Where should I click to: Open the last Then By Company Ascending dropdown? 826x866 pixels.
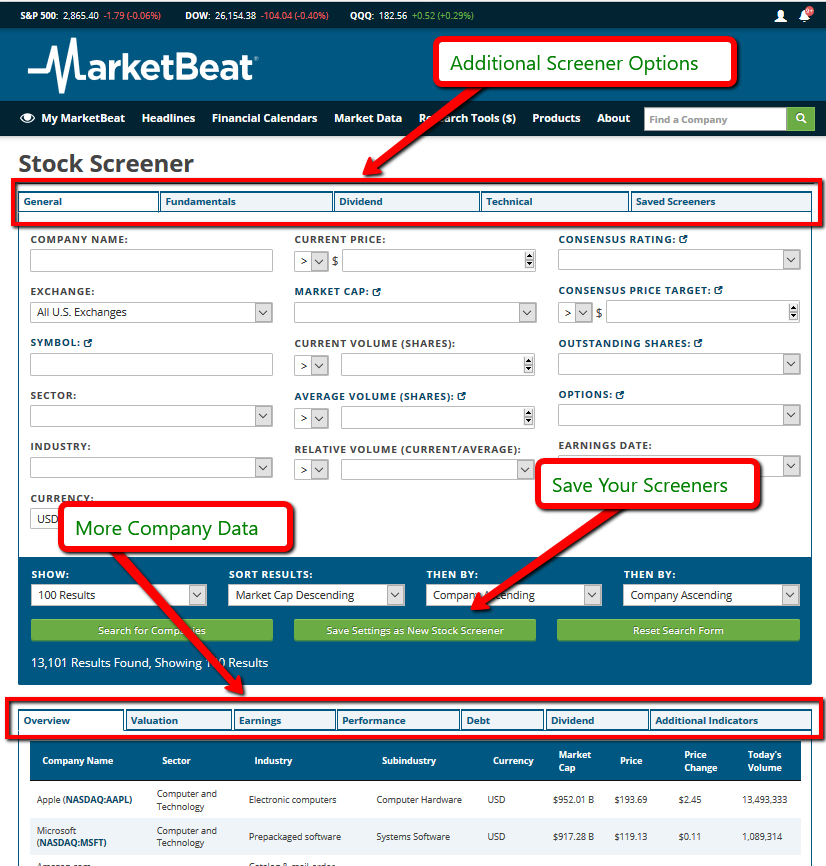pyautogui.click(x=711, y=595)
